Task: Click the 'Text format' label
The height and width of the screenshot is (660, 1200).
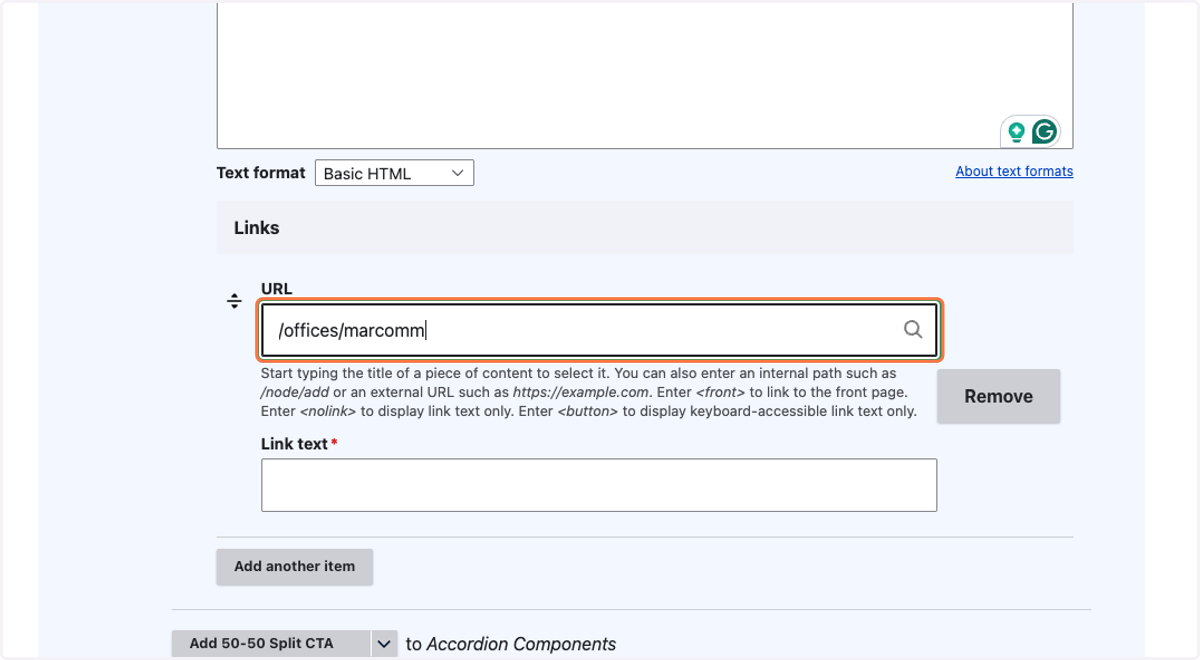Action: (x=261, y=173)
